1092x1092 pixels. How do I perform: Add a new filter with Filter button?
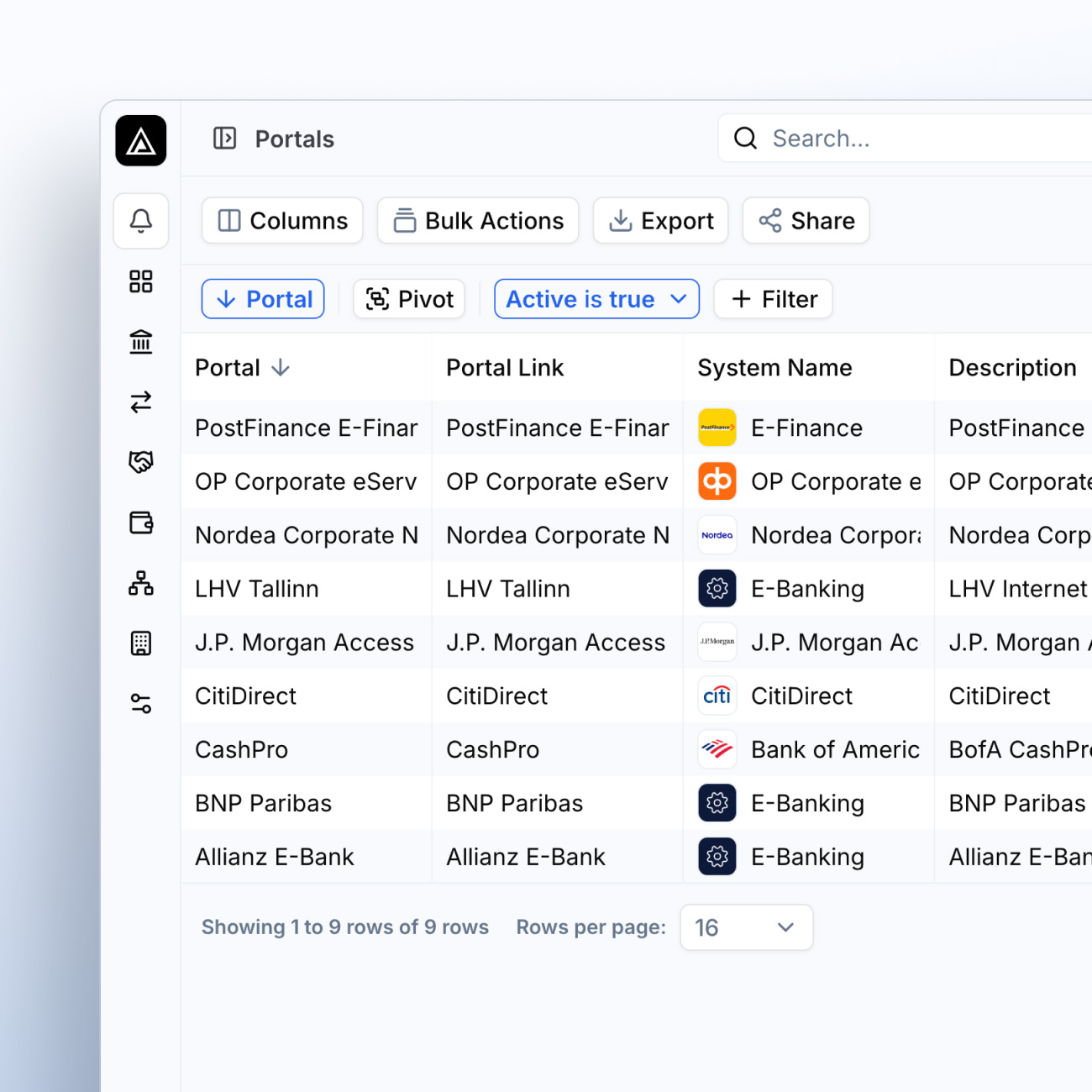[x=773, y=299]
